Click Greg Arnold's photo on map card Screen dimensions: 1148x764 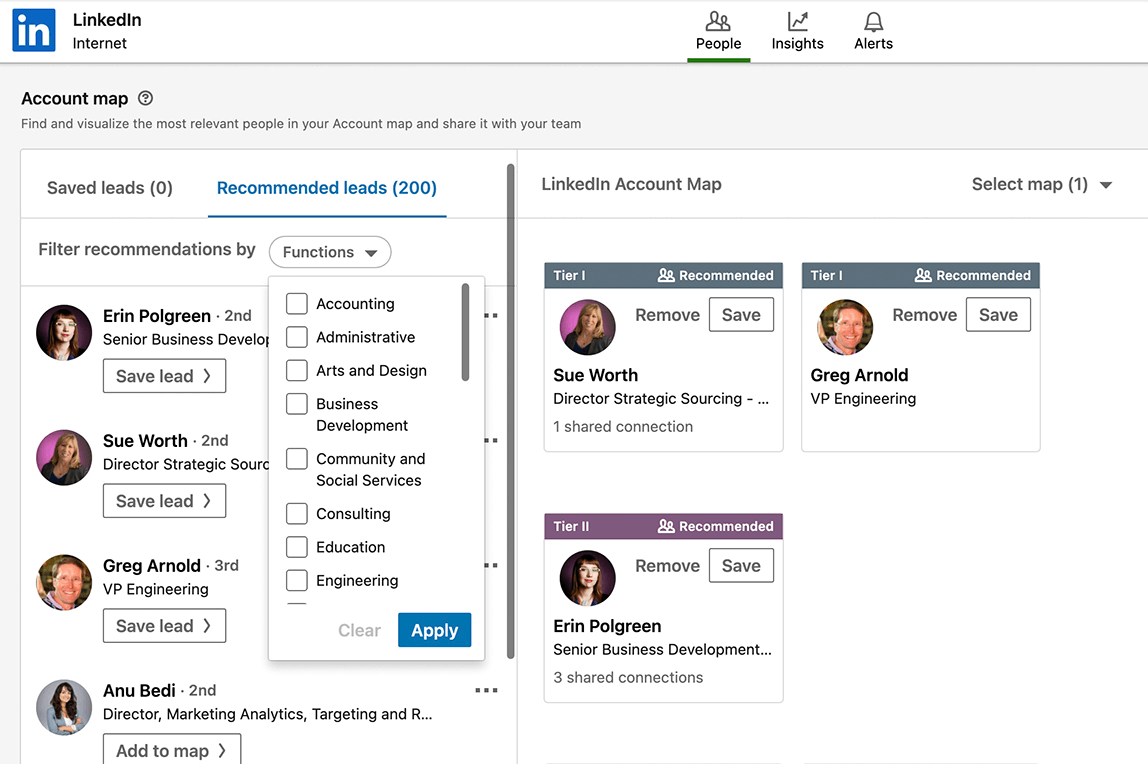pos(845,327)
